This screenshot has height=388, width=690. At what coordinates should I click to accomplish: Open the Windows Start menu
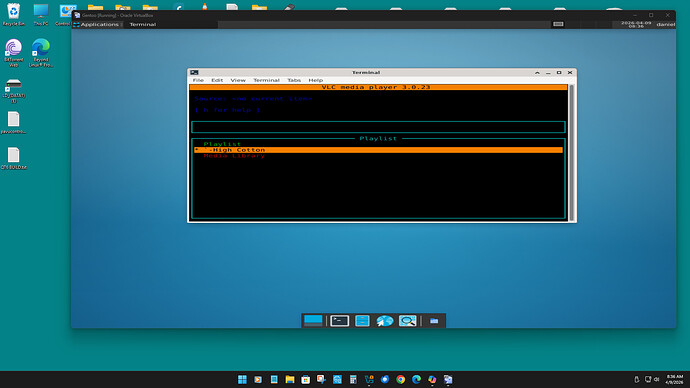tap(242, 379)
